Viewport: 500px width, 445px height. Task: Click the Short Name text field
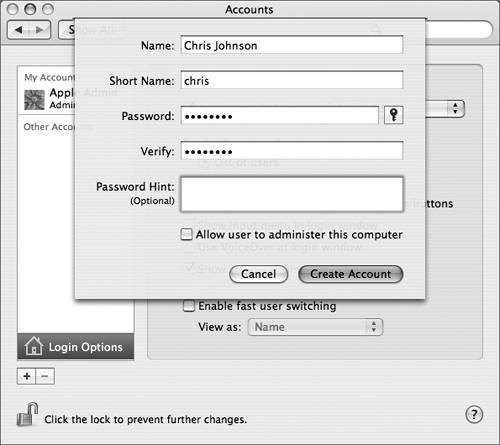292,80
